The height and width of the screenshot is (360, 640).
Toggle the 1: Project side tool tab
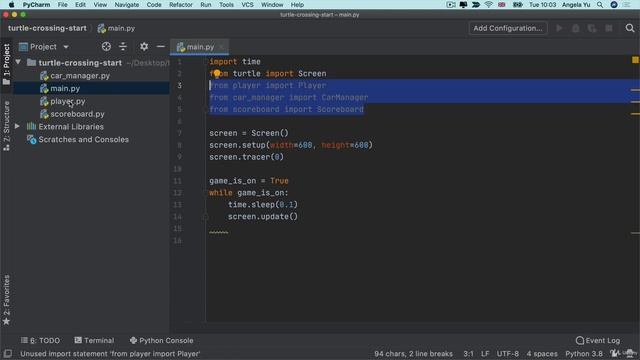pyautogui.click(x=7, y=64)
